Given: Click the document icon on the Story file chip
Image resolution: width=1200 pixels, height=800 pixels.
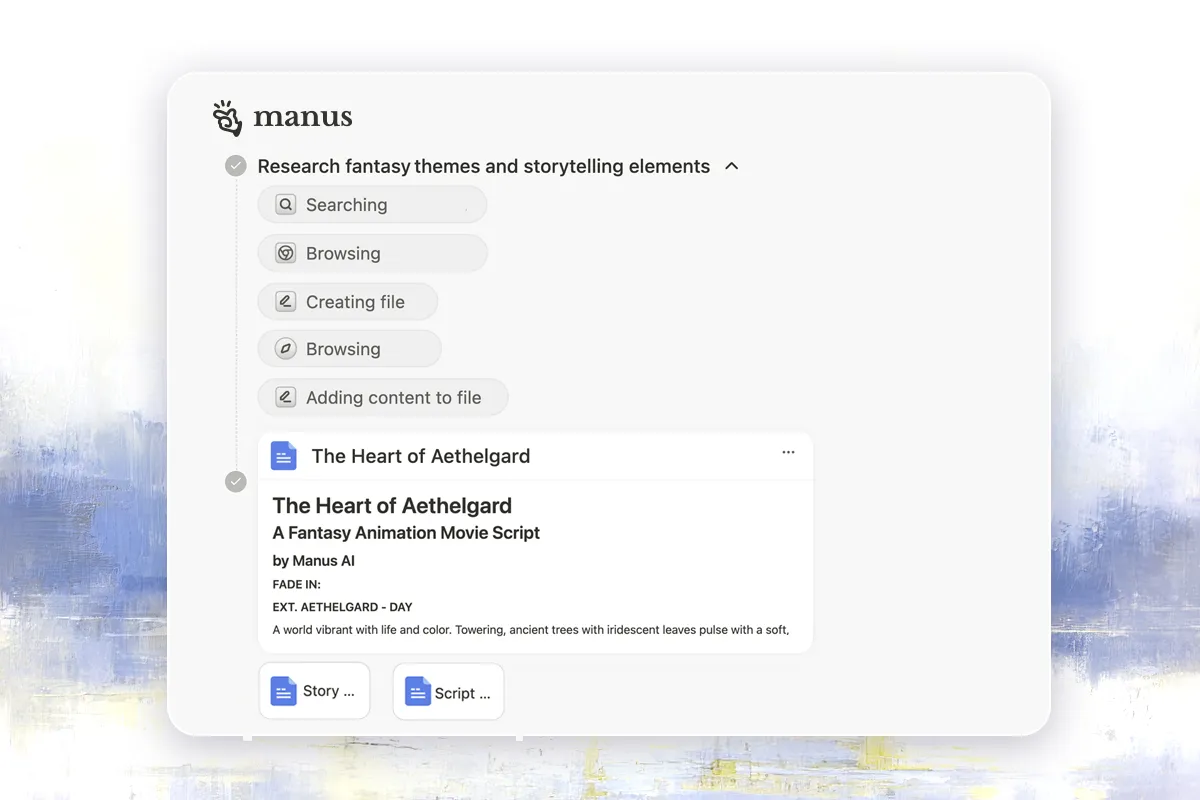Looking at the screenshot, I should point(284,691).
